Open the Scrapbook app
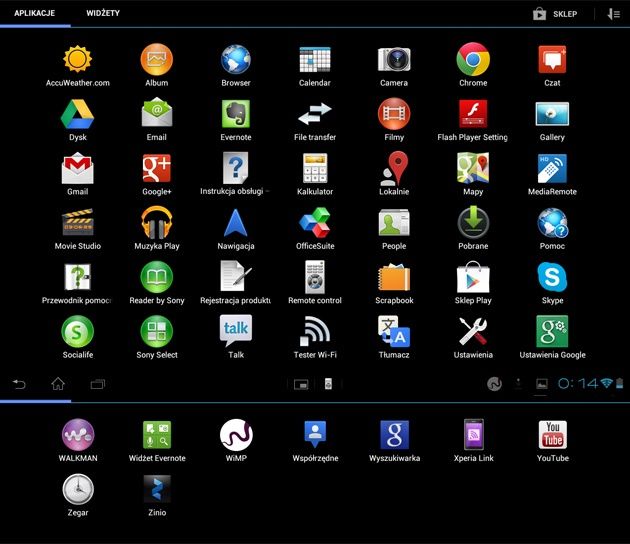Screen dimensions: 630x544 coord(394,277)
